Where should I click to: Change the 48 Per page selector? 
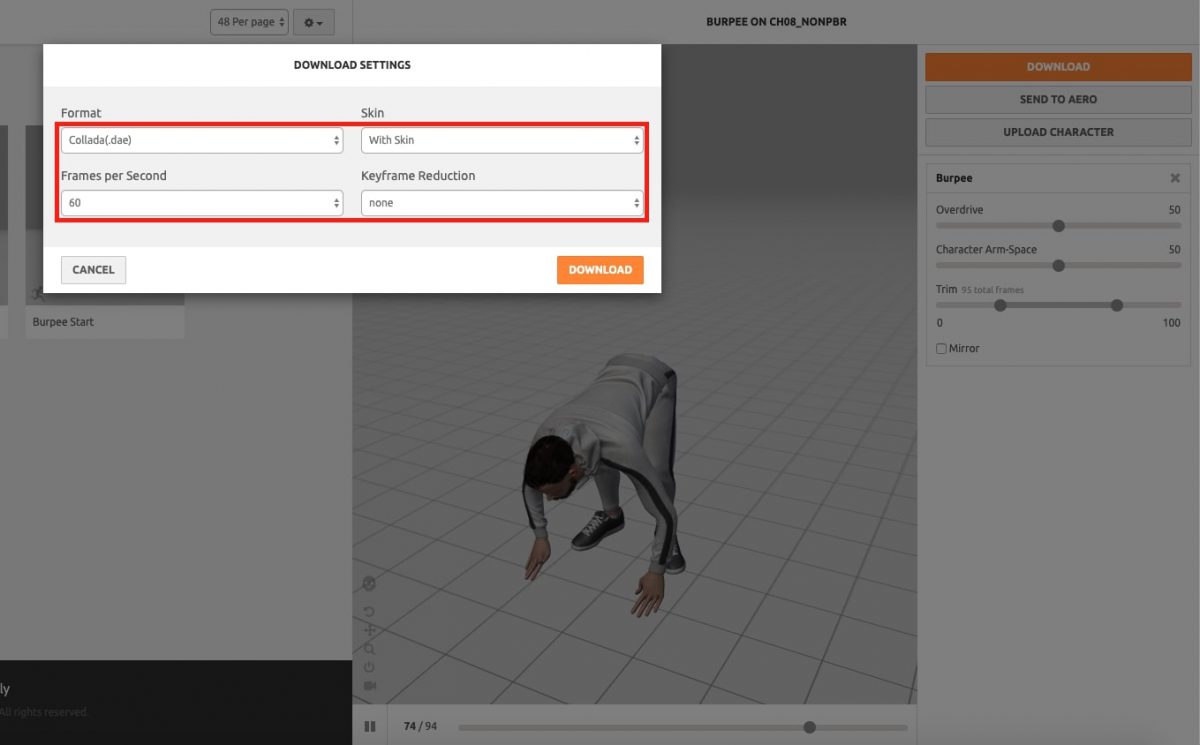point(248,21)
